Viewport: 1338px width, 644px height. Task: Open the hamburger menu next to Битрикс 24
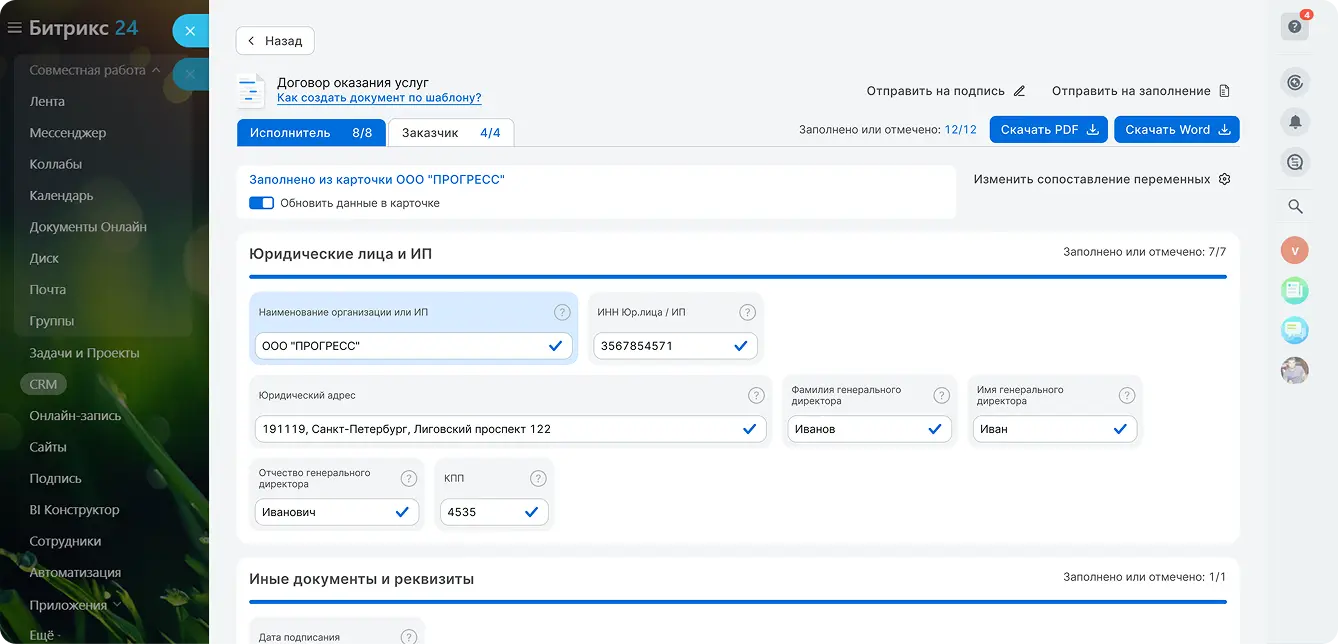pyautogui.click(x=14, y=29)
